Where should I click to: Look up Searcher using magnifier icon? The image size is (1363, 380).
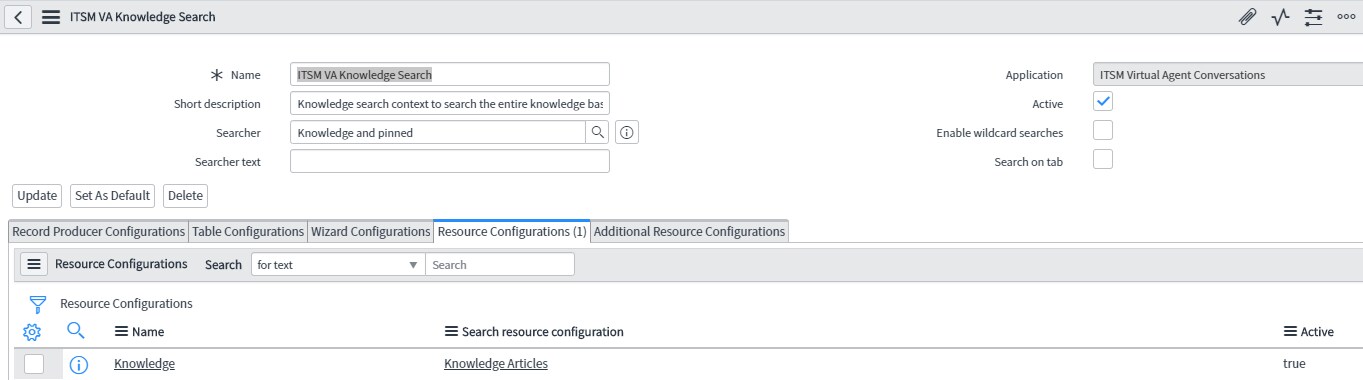pos(596,132)
